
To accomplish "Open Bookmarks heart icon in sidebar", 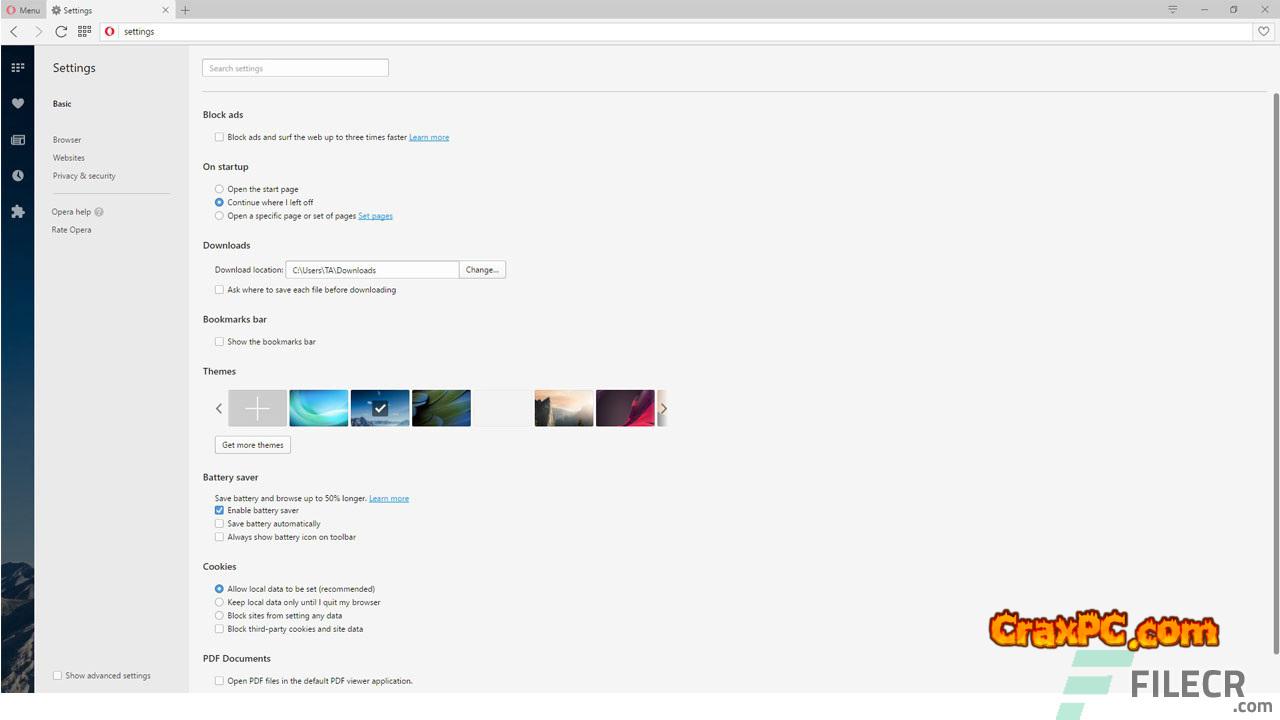I will point(17,103).
